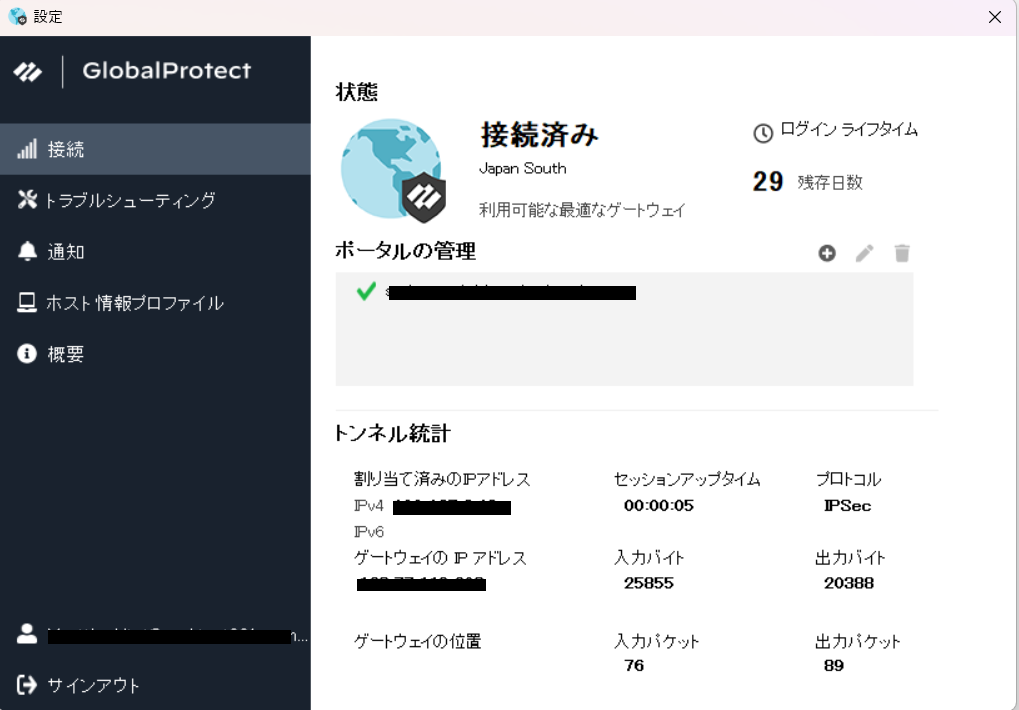Click the delete portal trash icon
Viewport: 1019px width, 710px height.
click(x=902, y=253)
